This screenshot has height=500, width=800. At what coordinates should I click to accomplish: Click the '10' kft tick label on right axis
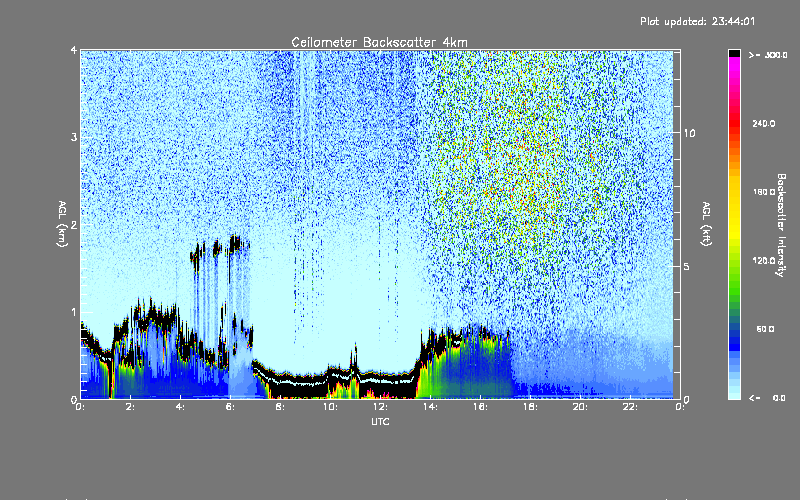(x=689, y=133)
